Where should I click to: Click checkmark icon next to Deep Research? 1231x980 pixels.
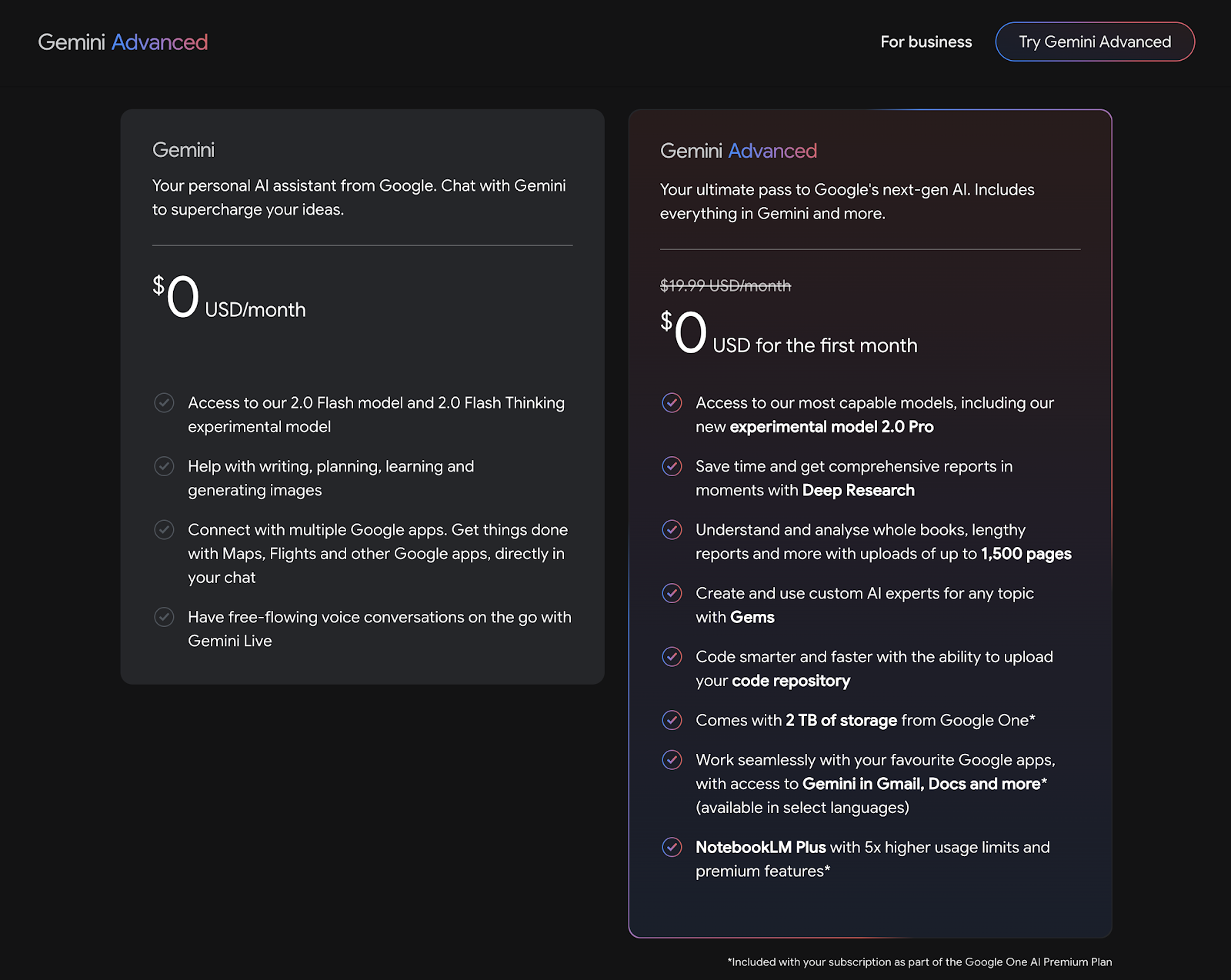pyautogui.click(x=672, y=466)
